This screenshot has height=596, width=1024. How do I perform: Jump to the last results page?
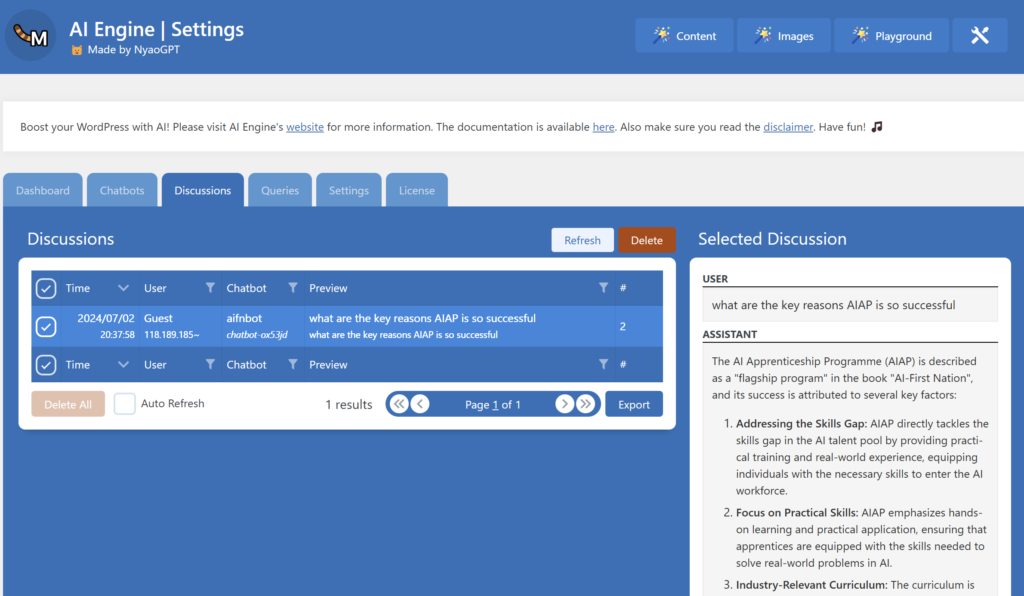click(x=586, y=404)
